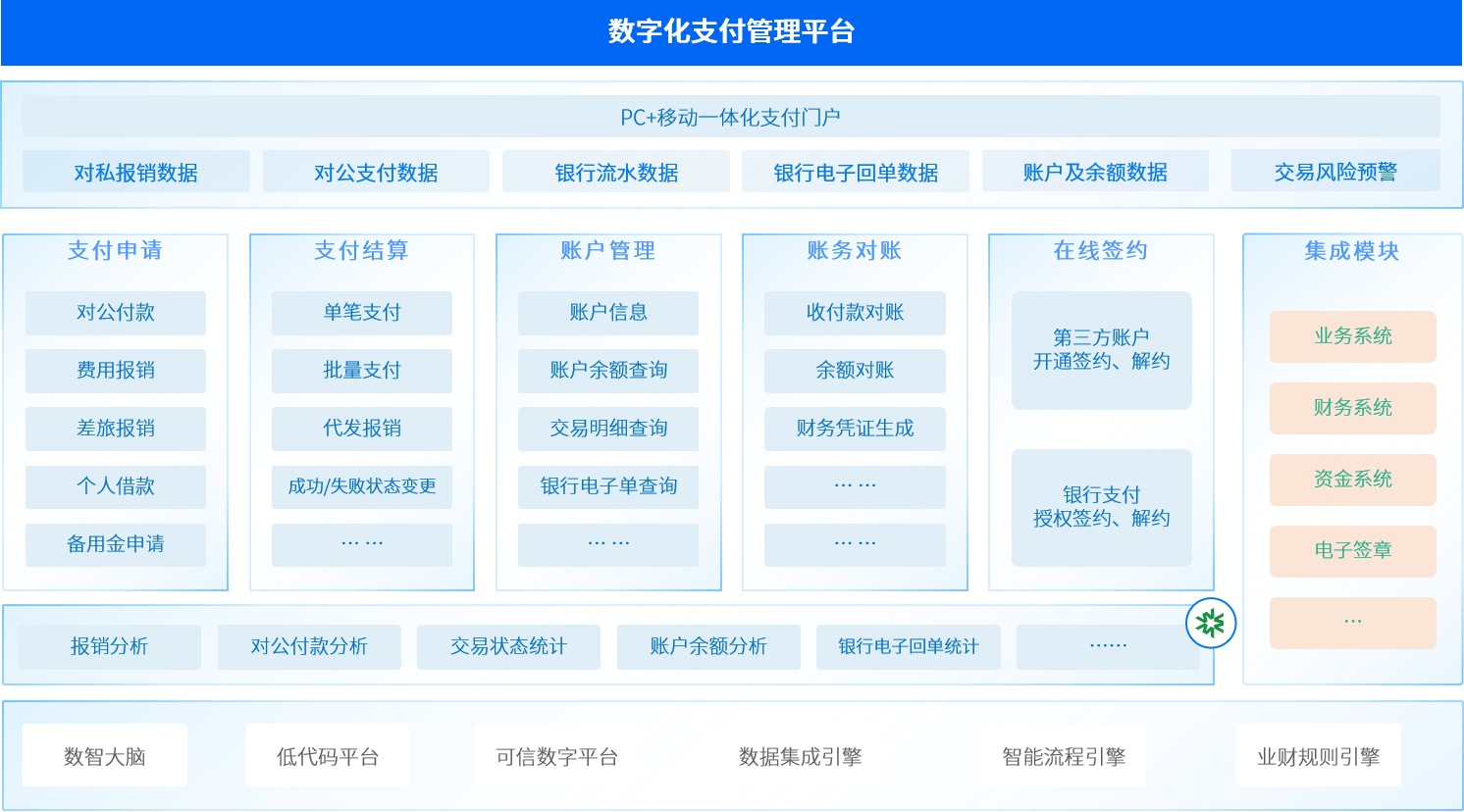Open 低代码平台 in bottom row

pyautogui.click(x=328, y=756)
